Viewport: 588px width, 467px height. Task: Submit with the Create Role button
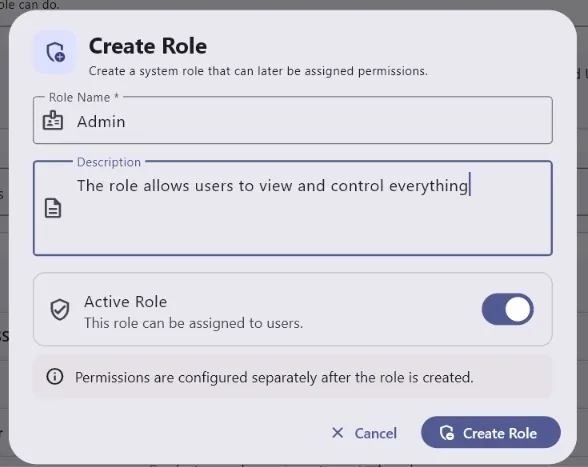coord(491,432)
